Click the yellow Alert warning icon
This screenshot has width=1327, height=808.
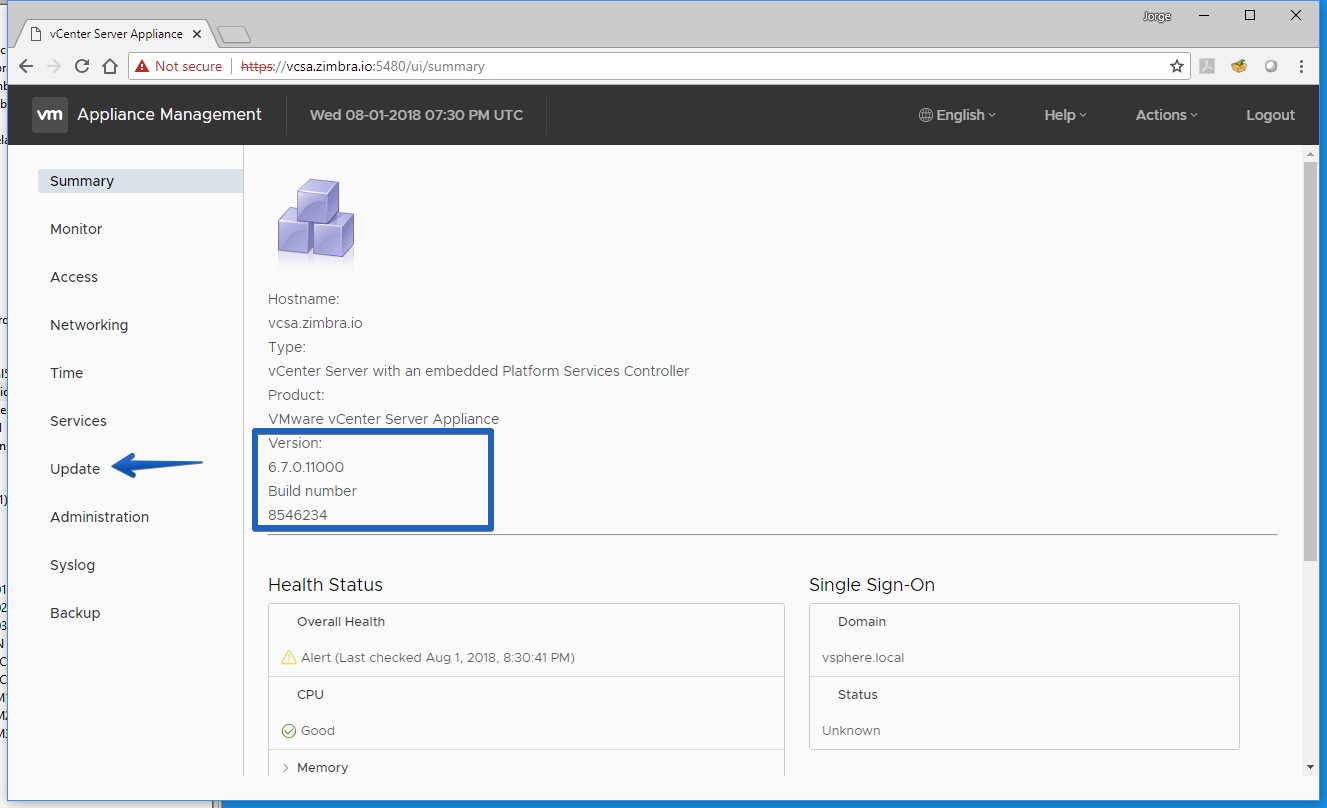tap(289, 657)
